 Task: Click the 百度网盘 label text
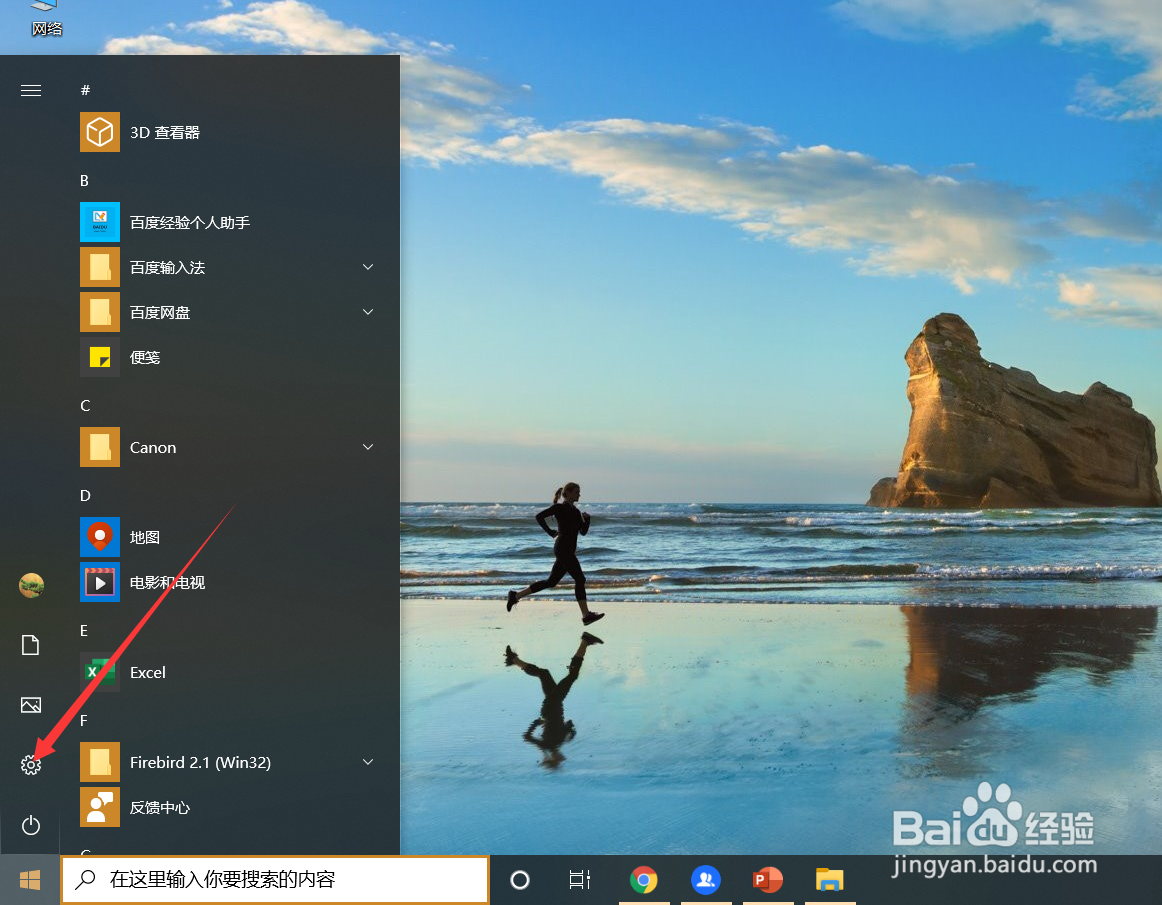pos(160,313)
